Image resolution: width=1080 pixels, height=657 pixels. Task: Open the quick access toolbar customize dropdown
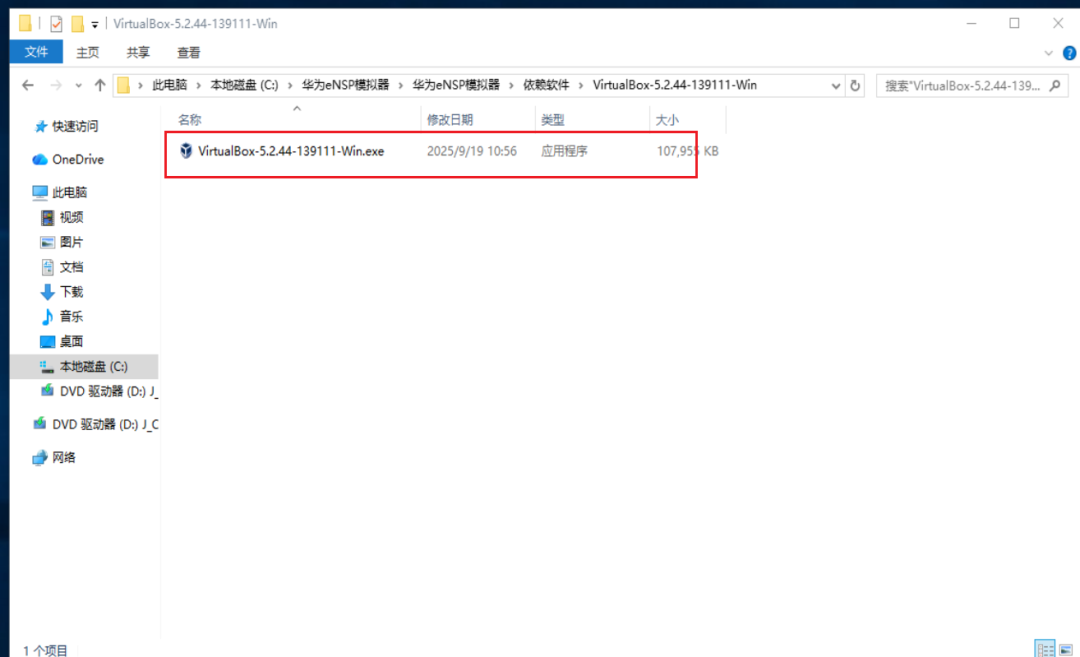tap(95, 25)
